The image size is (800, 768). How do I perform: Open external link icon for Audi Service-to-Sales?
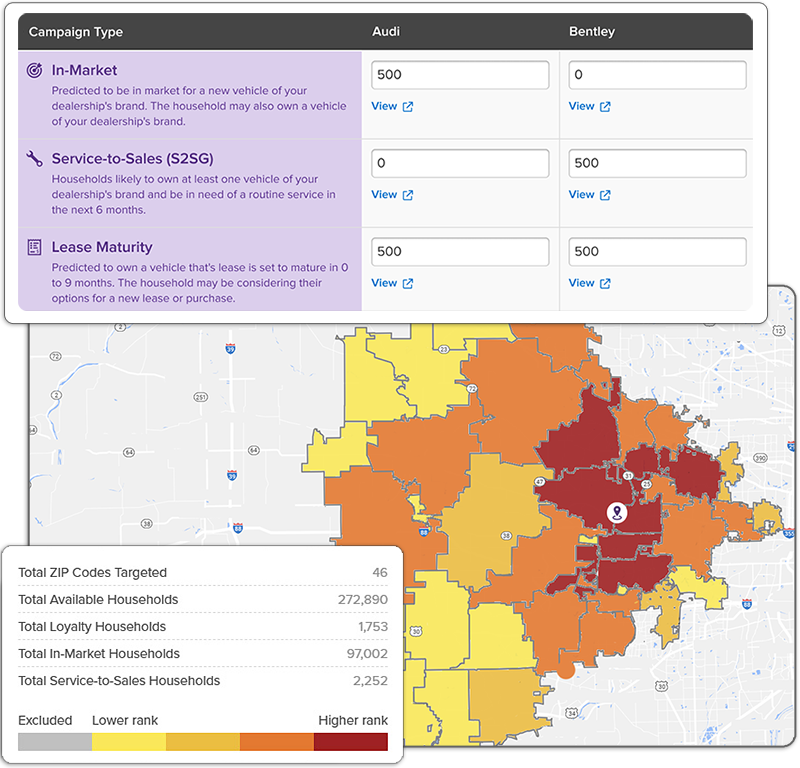[408, 195]
